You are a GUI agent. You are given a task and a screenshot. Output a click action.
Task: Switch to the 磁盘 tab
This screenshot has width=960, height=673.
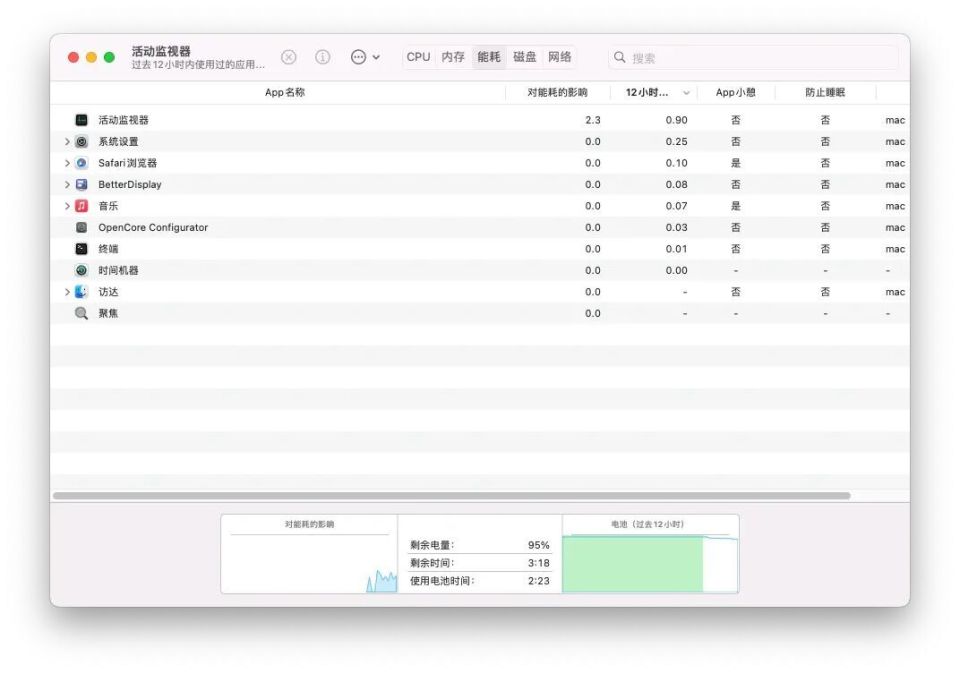click(x=524, y=57)
